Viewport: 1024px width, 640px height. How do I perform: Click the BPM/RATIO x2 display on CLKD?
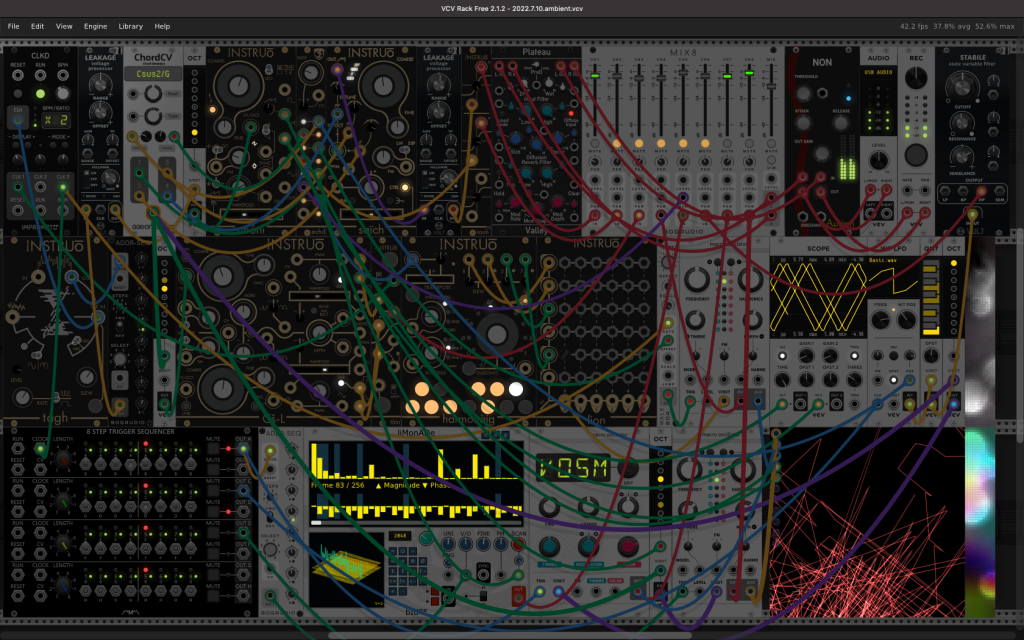pyautogui.click(x=56, y=120)
